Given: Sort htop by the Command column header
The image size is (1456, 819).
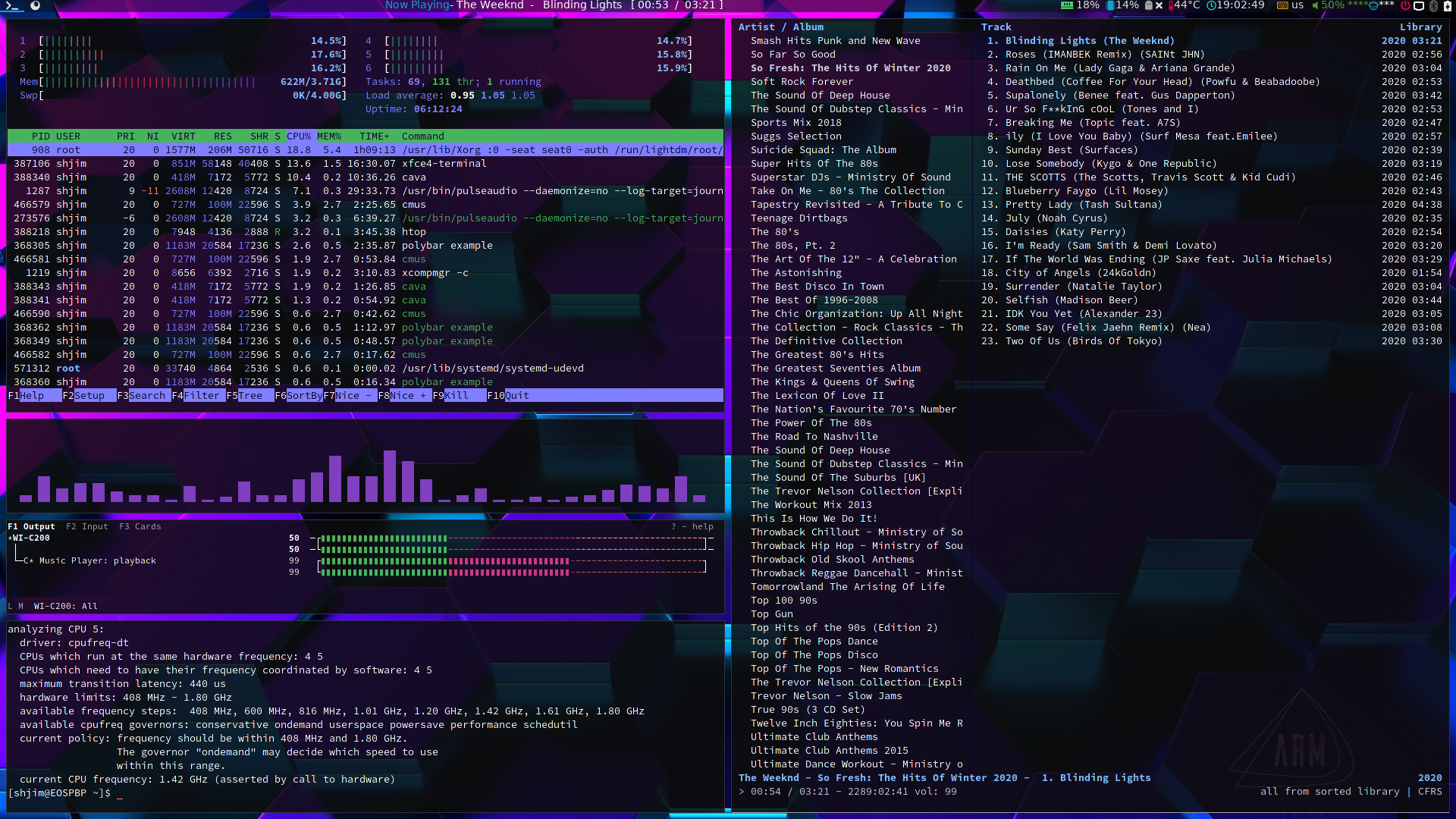Looking at the screenshot, I should tap(423, 136).
